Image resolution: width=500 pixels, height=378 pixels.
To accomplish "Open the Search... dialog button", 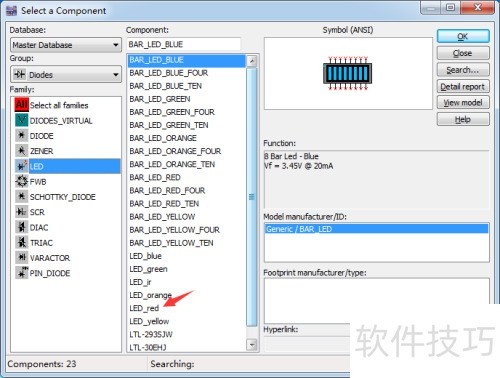I will 463,70.
